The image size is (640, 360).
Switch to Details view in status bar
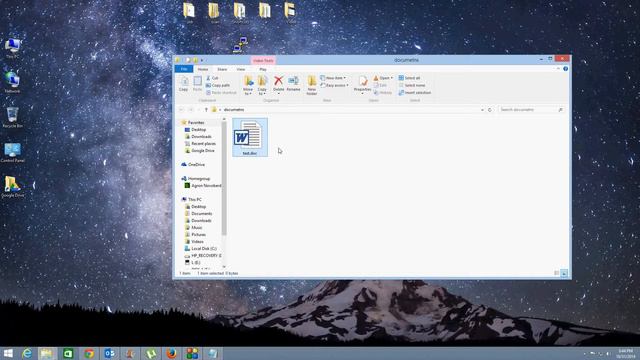point(557,273)
